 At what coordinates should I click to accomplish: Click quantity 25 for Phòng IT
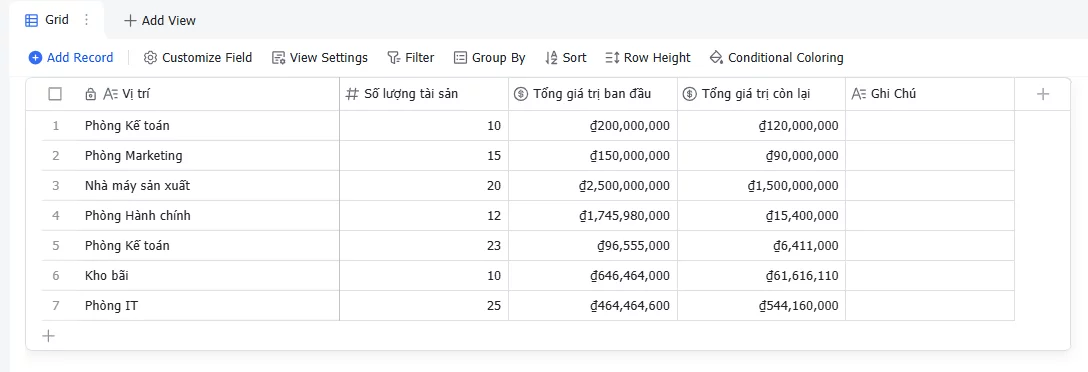424,305
